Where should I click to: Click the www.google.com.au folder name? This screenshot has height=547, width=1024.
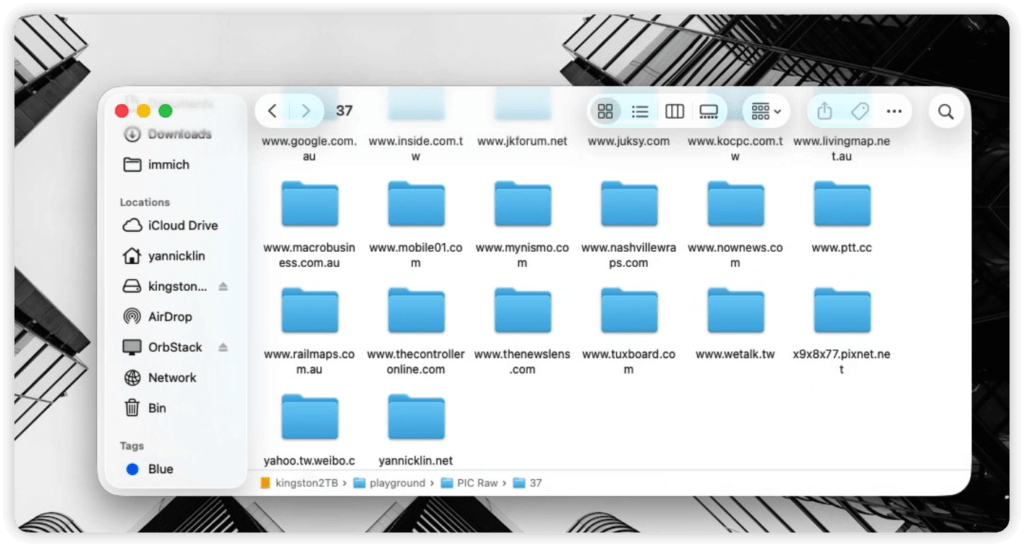click(x=310, y=148)
